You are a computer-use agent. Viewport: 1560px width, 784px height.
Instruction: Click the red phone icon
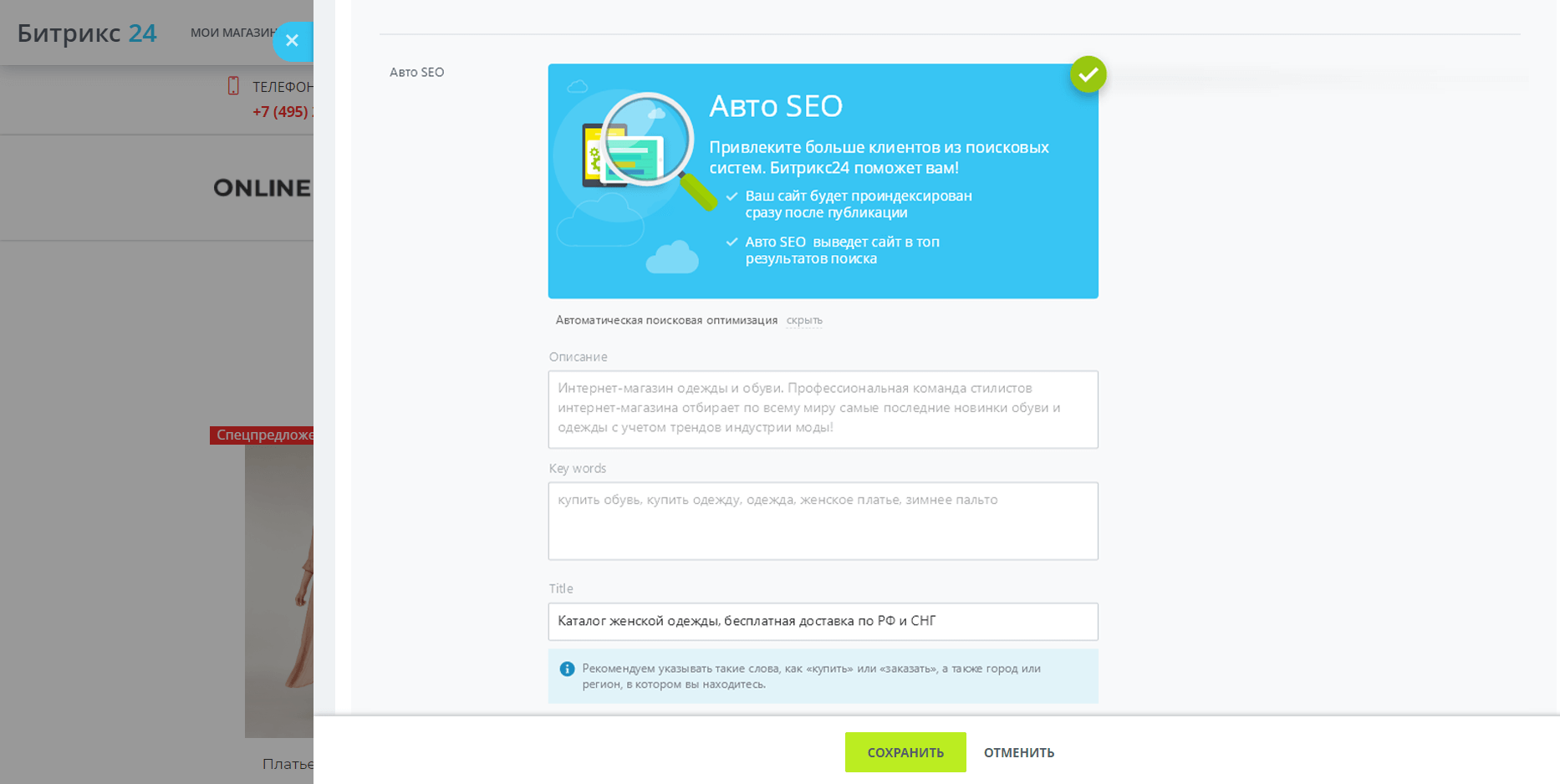coord(233,86)
